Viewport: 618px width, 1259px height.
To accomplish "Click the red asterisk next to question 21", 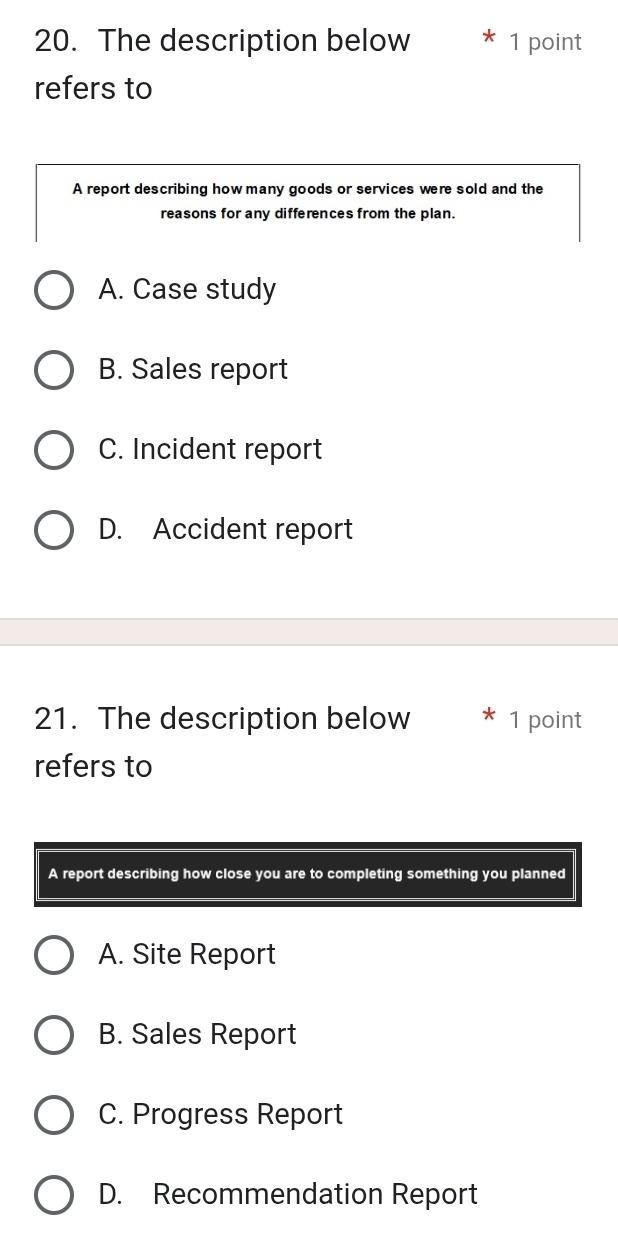I will pyautogui.click(x=487, y=718).
